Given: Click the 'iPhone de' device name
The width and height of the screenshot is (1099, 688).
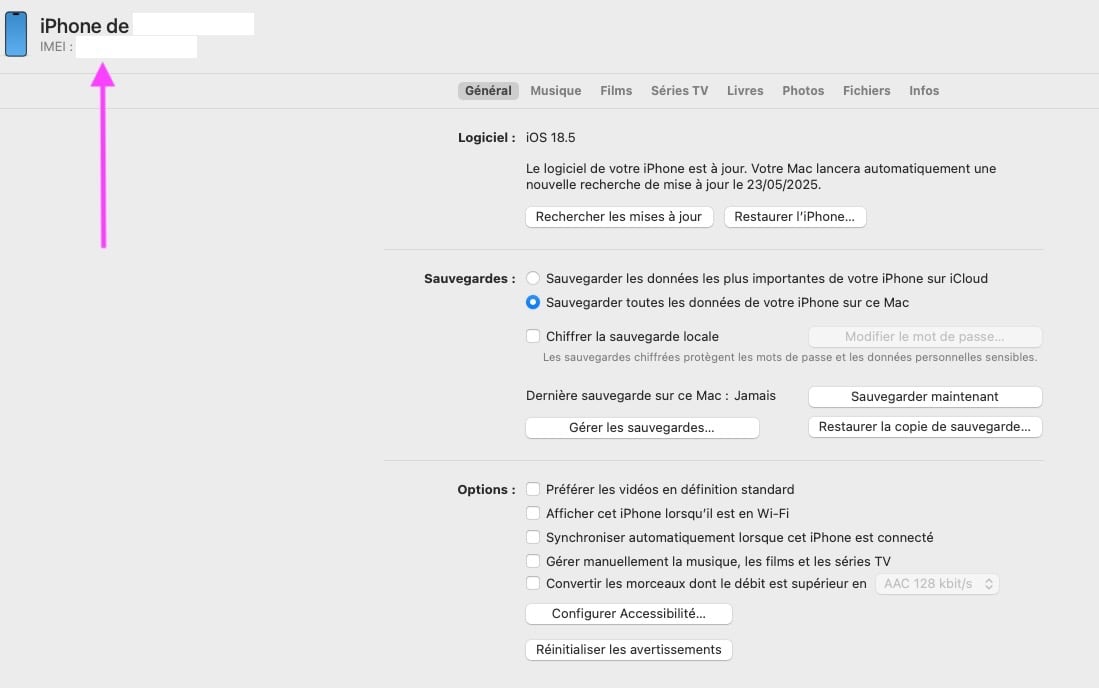Looking at the screenshot, I should click(x=84, y=26).
